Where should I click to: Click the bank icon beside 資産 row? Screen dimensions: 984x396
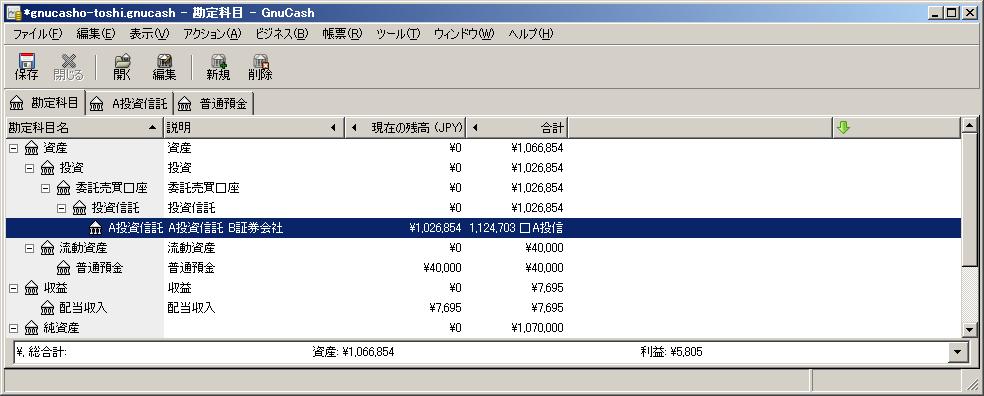coord(31,148)
